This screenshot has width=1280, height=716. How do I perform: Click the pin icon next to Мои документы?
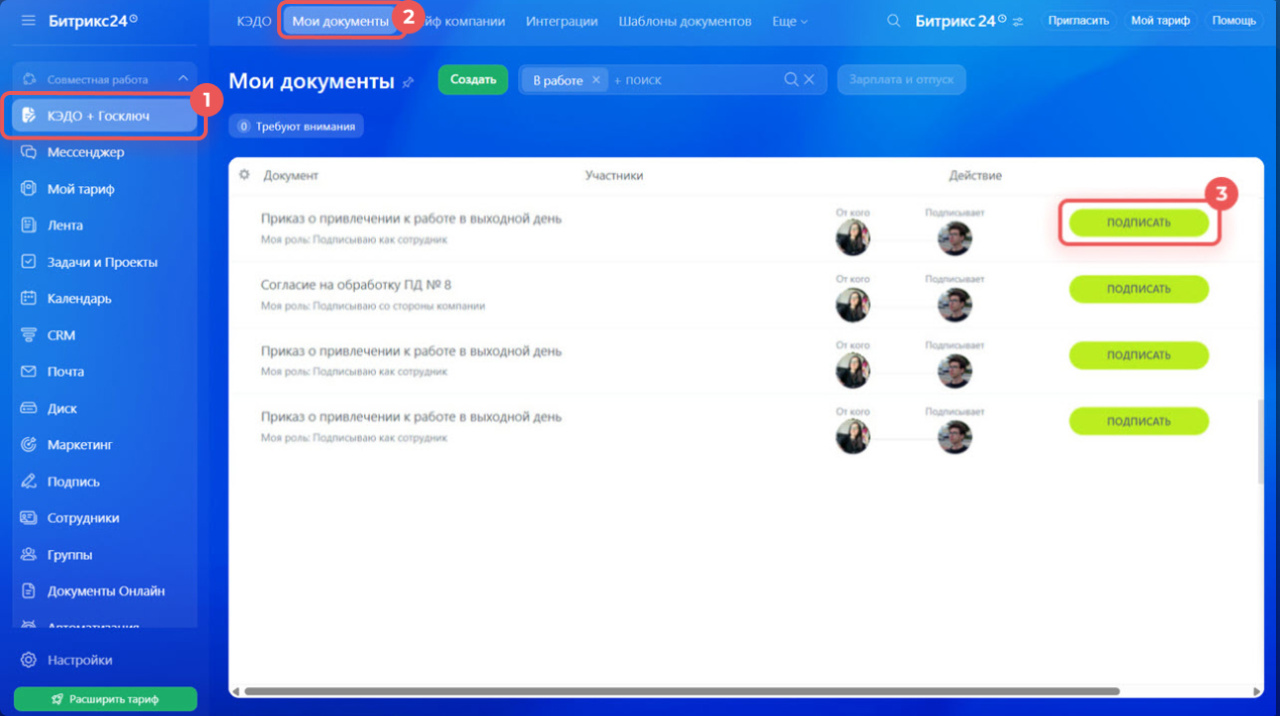pyautogui.click(x=408, y=83)
